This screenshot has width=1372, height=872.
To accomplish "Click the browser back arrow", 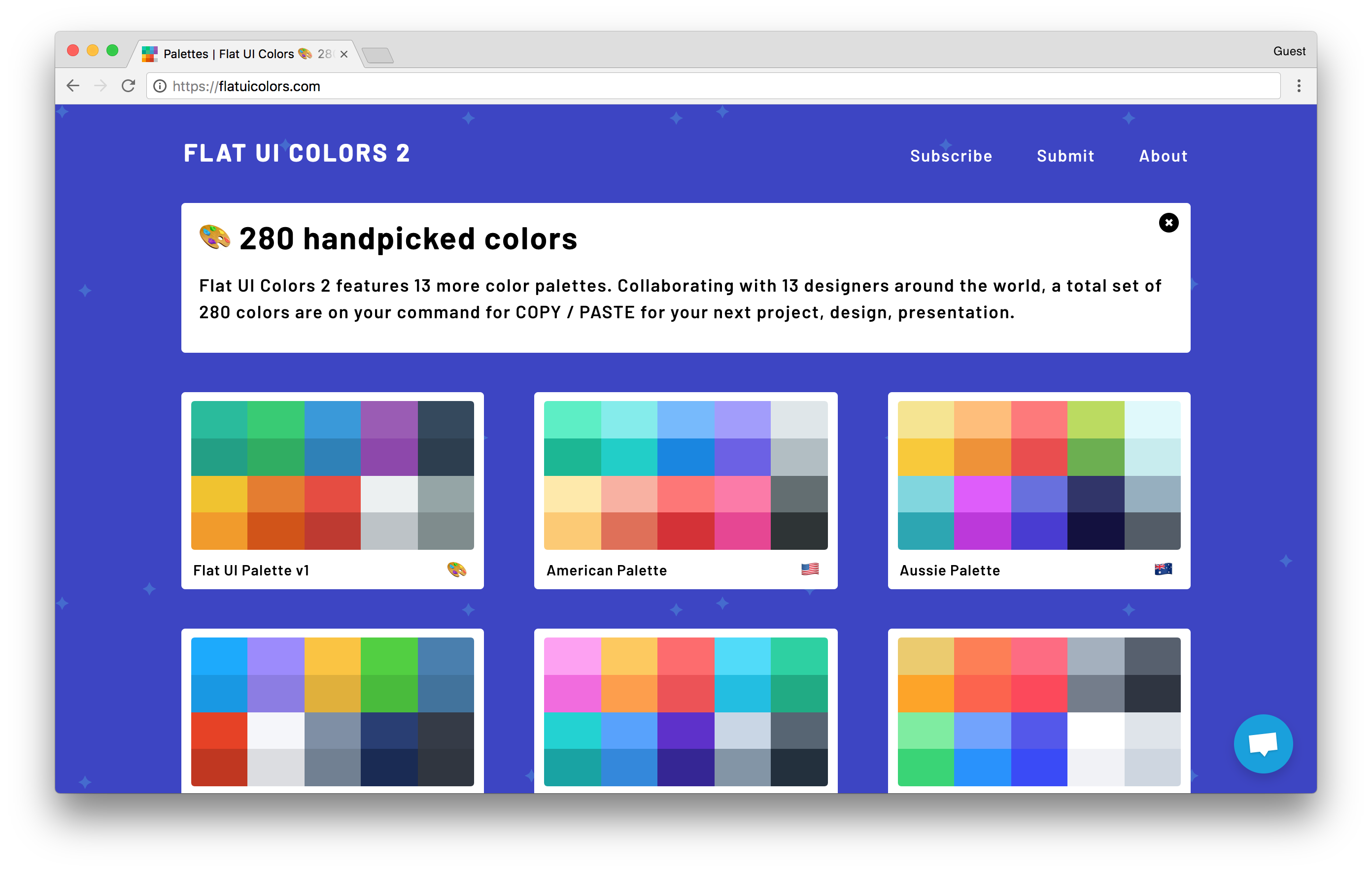I will pyautogui.click(x=73, y=86).
